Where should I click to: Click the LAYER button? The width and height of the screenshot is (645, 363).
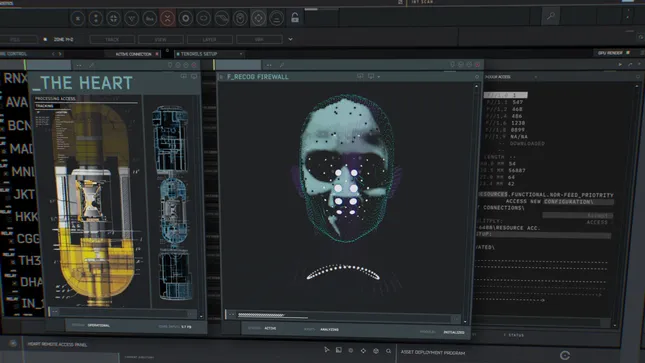tap(209, 40)
